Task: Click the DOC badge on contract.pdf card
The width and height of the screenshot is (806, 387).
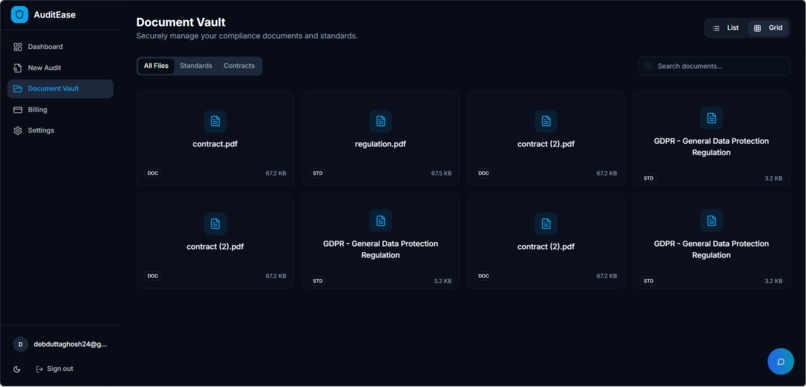Action: click(x=153, y=174)
